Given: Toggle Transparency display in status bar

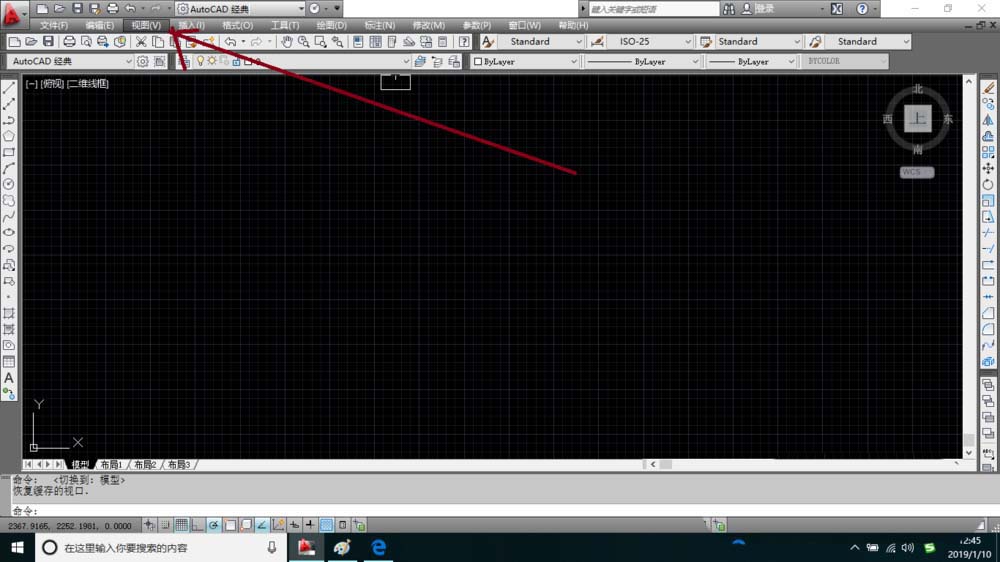Looking at the screenshot, I should (327, 525).
